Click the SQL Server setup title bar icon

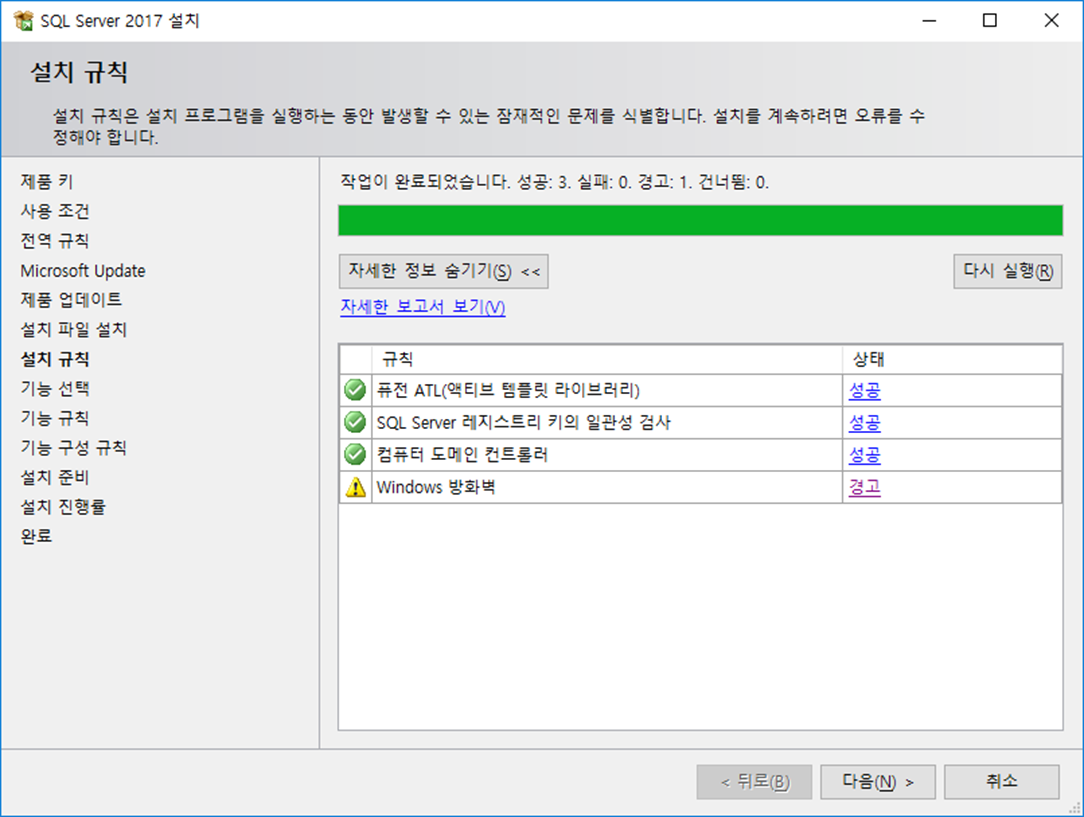(24, 21)
